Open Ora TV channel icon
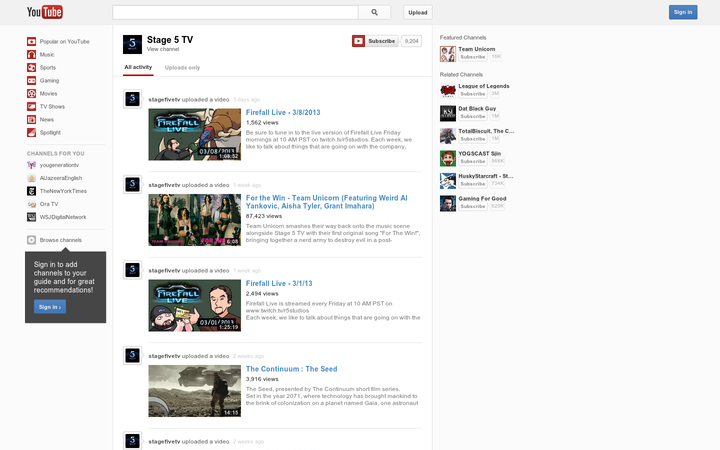720x450 pixels. pos(31,204)
